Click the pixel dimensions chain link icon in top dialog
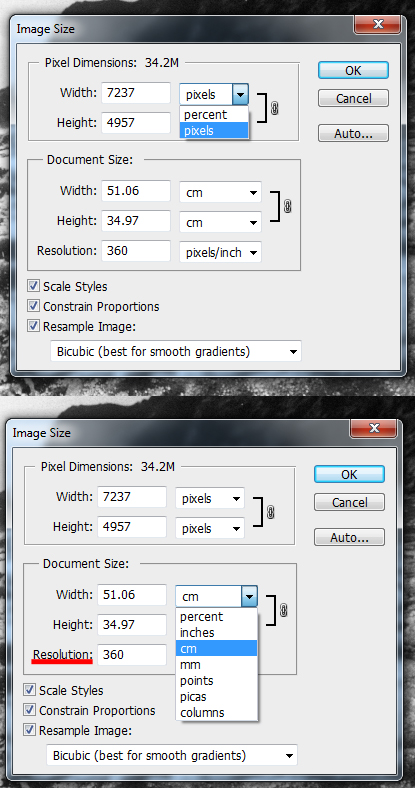 click(274, 108)
